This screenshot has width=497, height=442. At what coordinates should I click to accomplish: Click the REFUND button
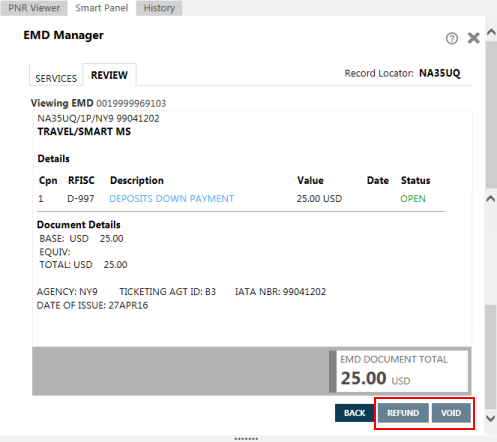[403, 413]
